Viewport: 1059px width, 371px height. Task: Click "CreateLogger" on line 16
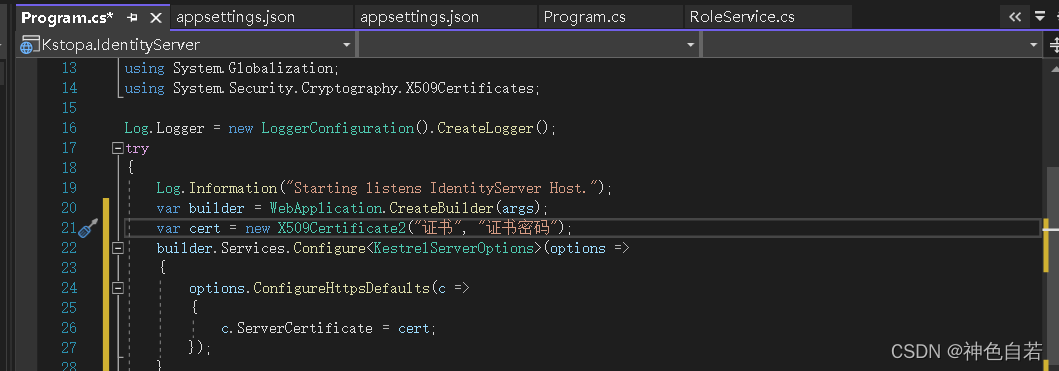pyautogui.click(x=485, y=128)
